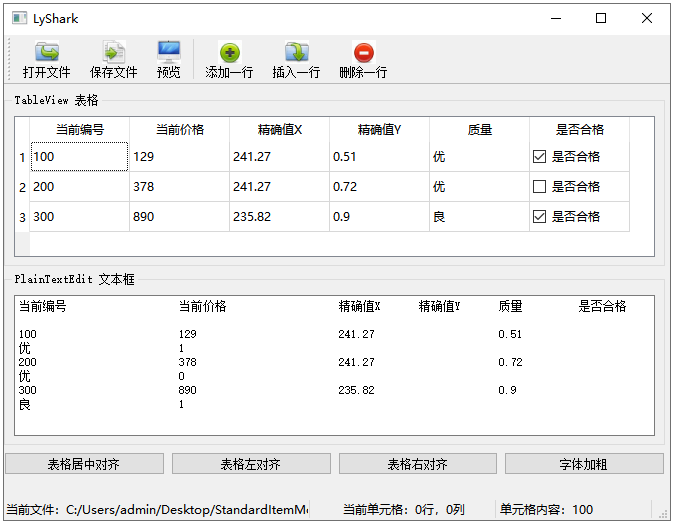Click 单元格内容: 100 status entry

click(x=546, y=510)
